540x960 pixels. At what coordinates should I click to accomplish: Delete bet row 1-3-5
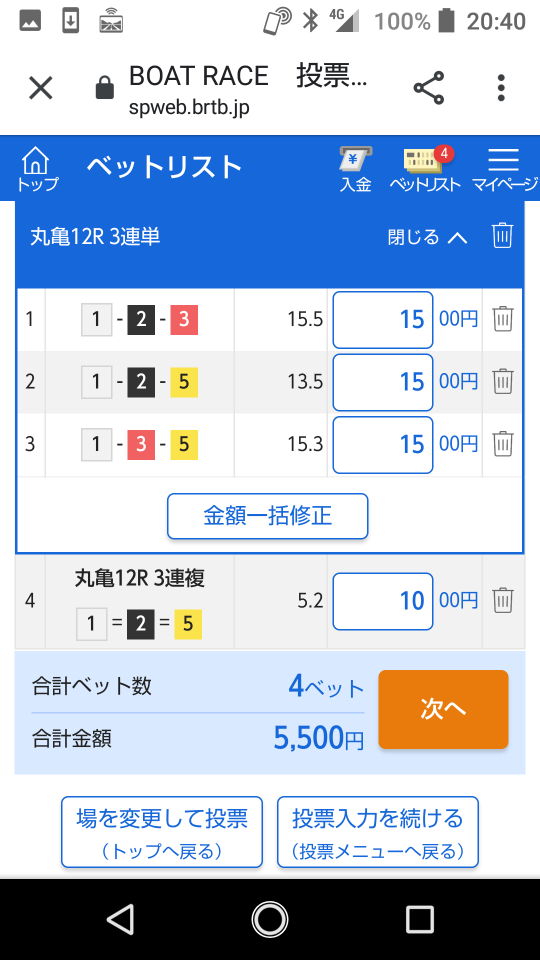[503, 444]
